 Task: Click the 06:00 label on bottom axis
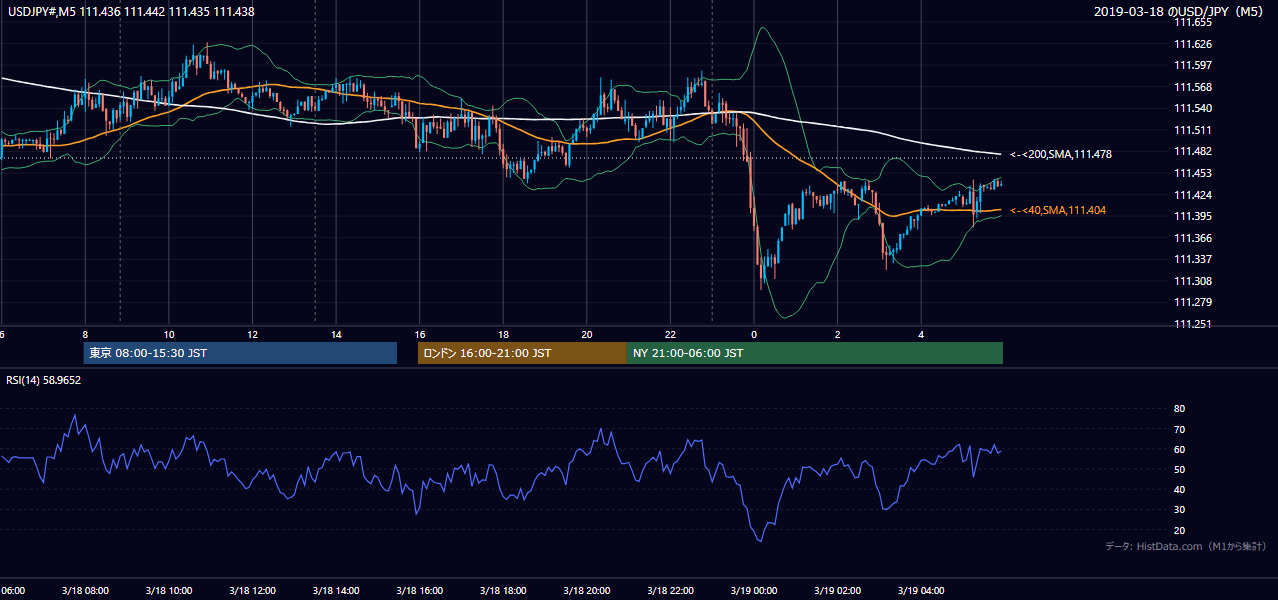12,590
